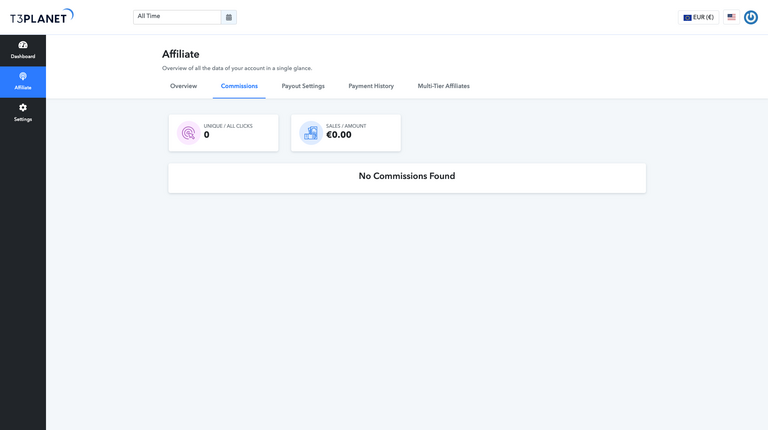768x430 pixels.
Task: Click the Unique / All Clicks count value
Action: click(x=207, y=135)
